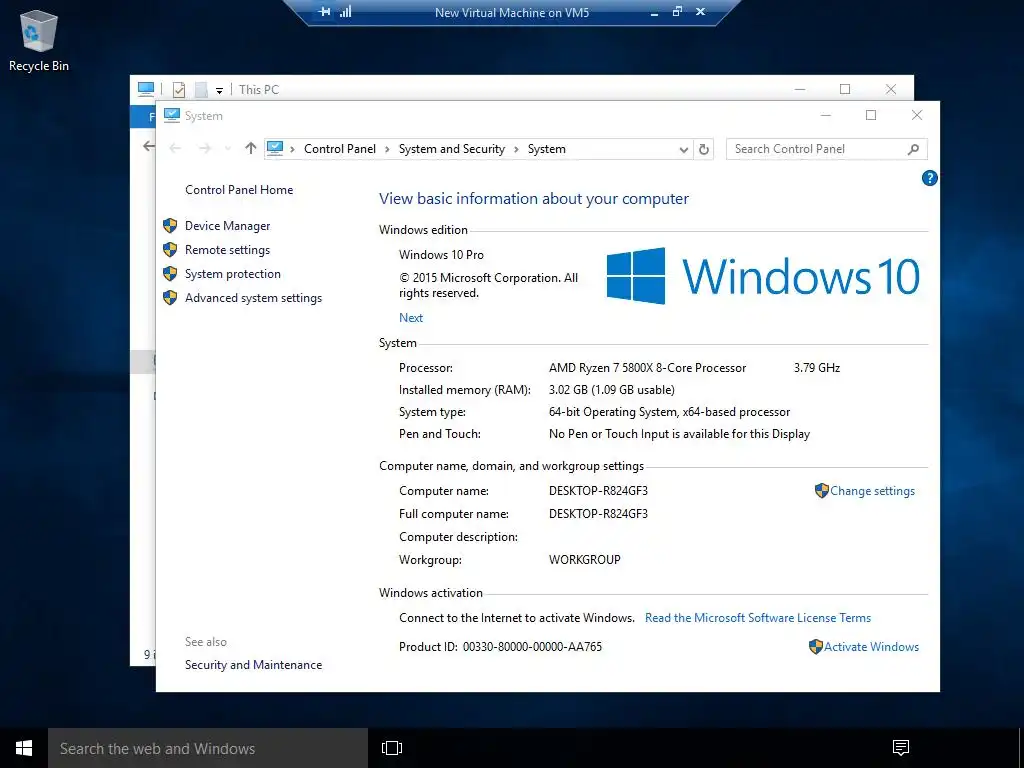Click 'View basic information about your computer' heading
Screen dimensions: 1024x768
534,199
